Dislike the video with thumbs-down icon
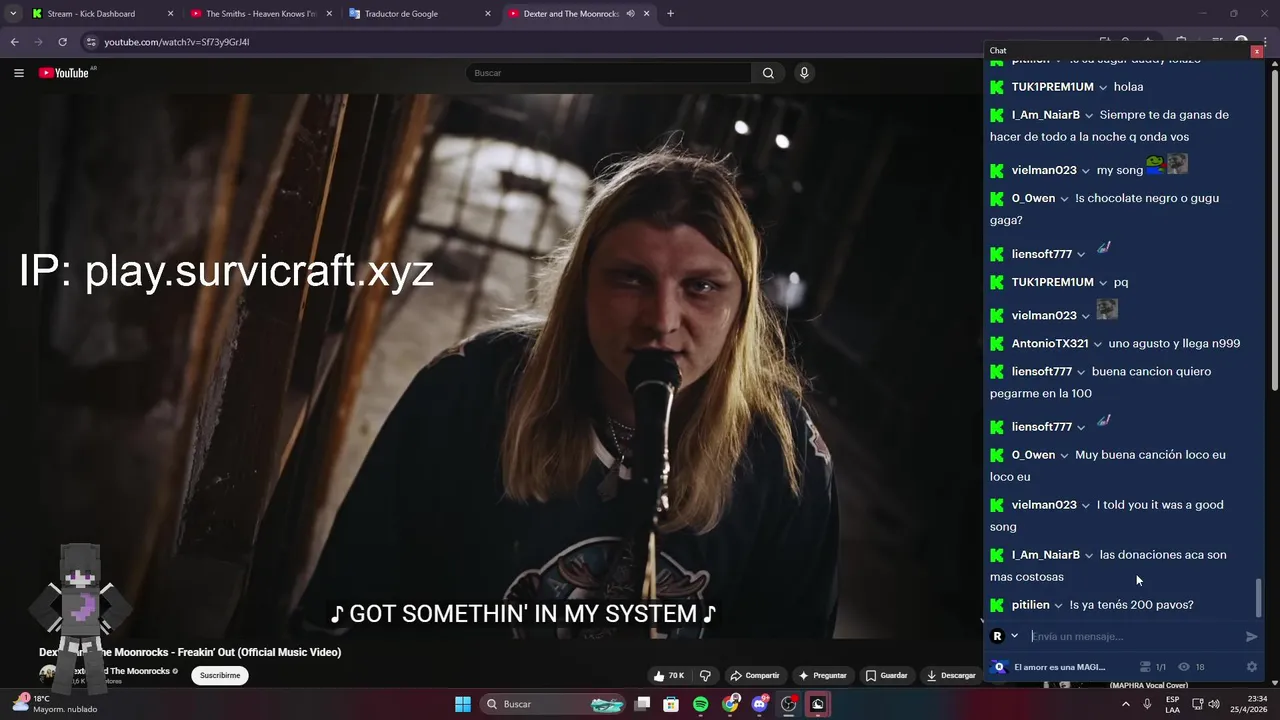1280x720 pixels. coord(705,675)
